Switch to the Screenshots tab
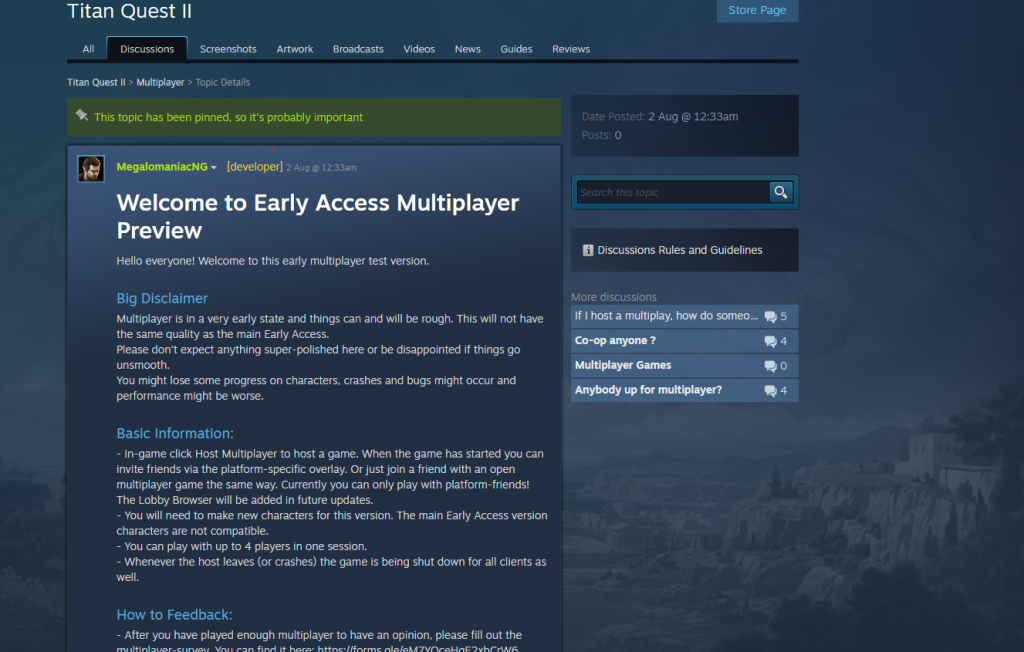This screenshot has width=1024, height=652. point(228,48)
